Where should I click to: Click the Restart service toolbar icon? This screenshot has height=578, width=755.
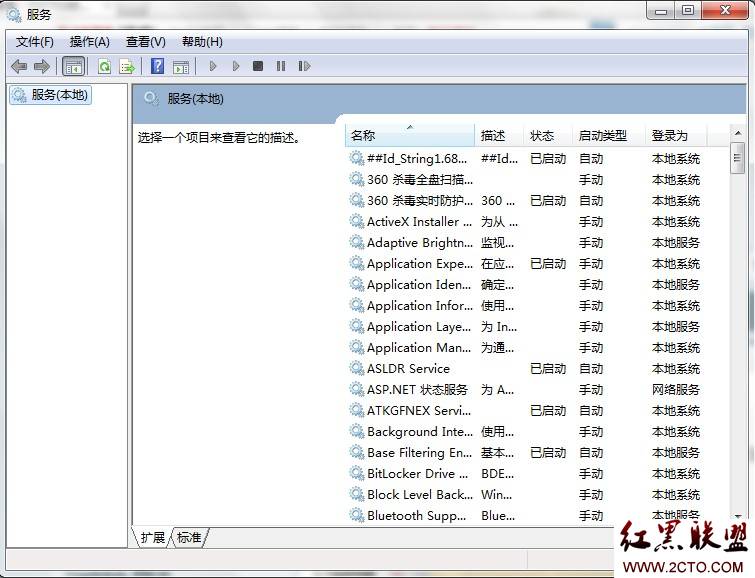[x=304, y=66]
